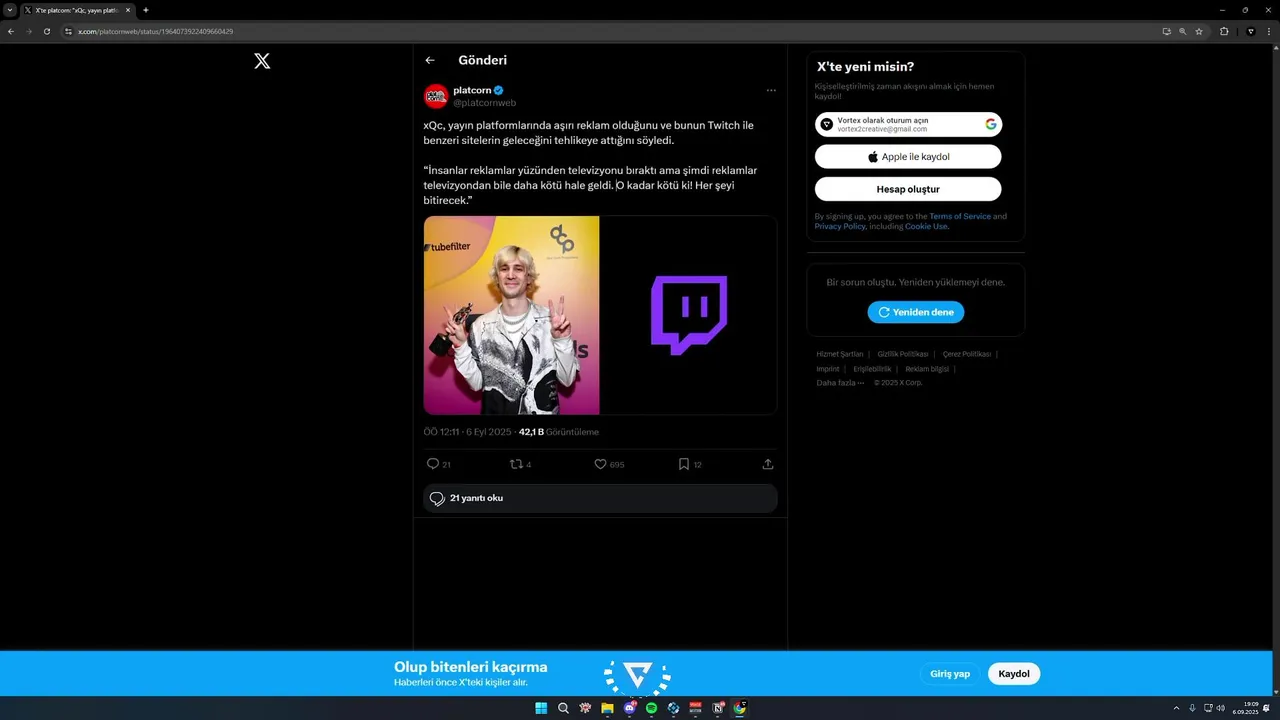Viewport: 1280px width, 720px height.
Task: Click the site info icon in the address bar
Action: (69, 31)
